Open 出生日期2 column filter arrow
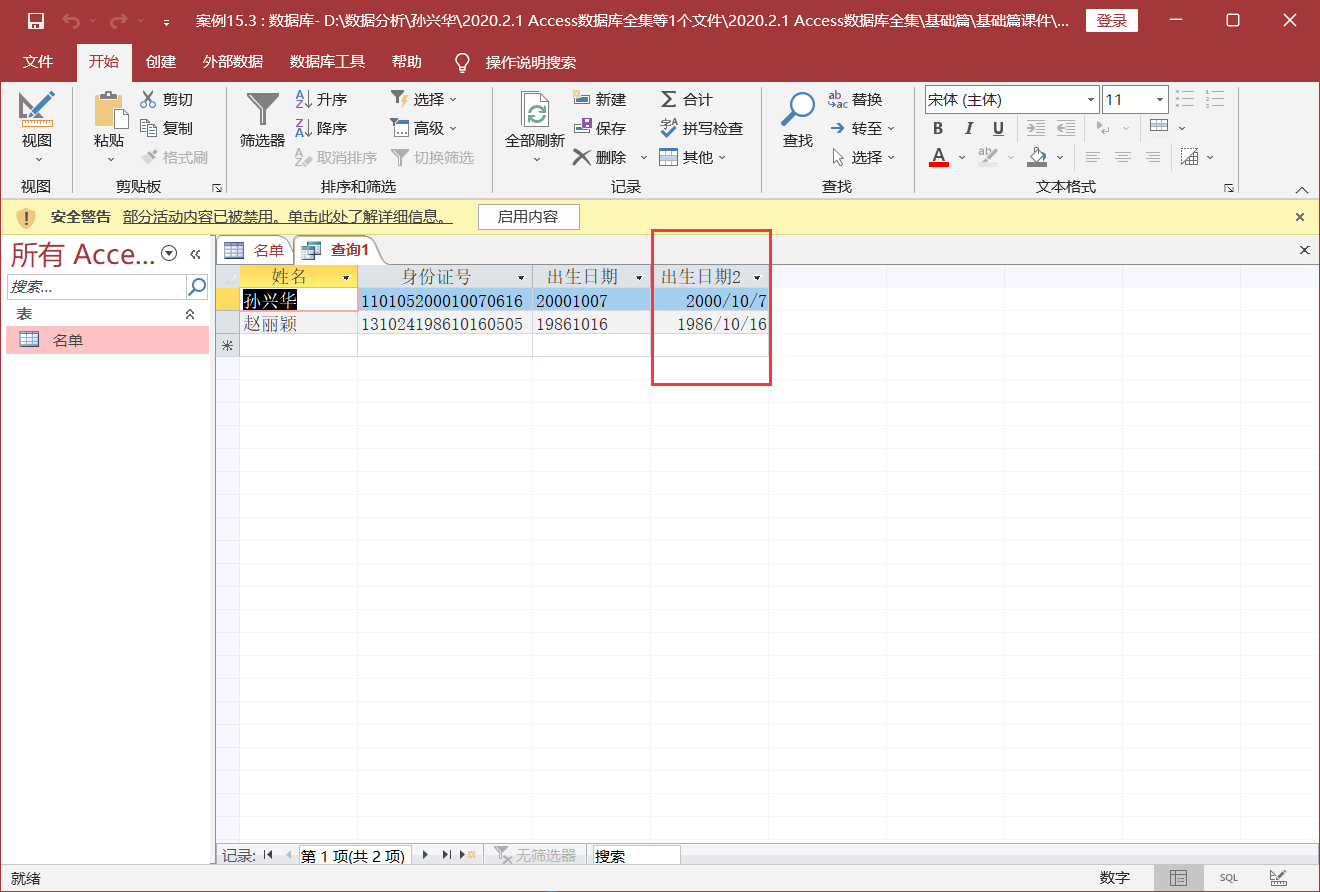Image resolution: width=1320 pixels, height=892 pixels. pos(757,277)
